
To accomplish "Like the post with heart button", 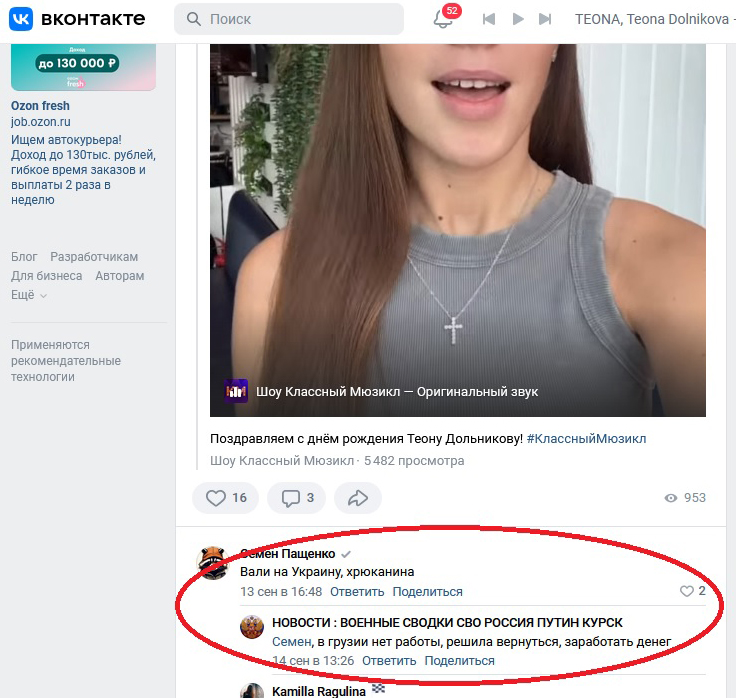I will 226,498.
